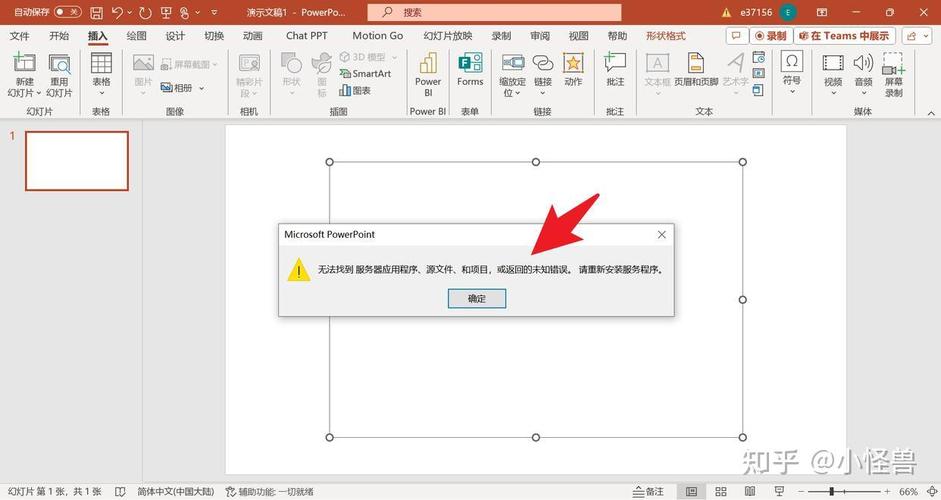Open the 设计 design tab
Viewport: 941px width, 500px height.
coord(175,36)
